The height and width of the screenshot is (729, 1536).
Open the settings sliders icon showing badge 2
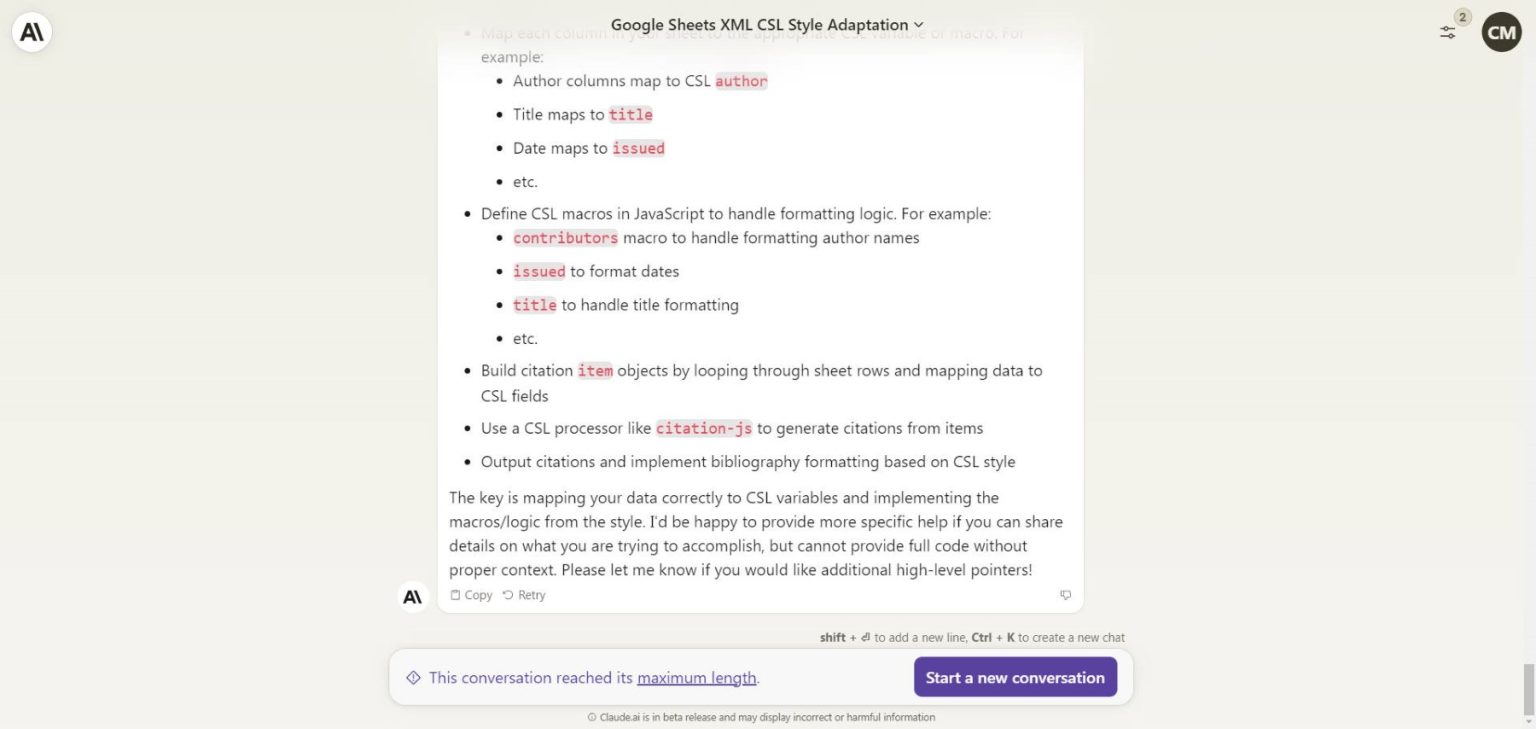point(1447,32)
